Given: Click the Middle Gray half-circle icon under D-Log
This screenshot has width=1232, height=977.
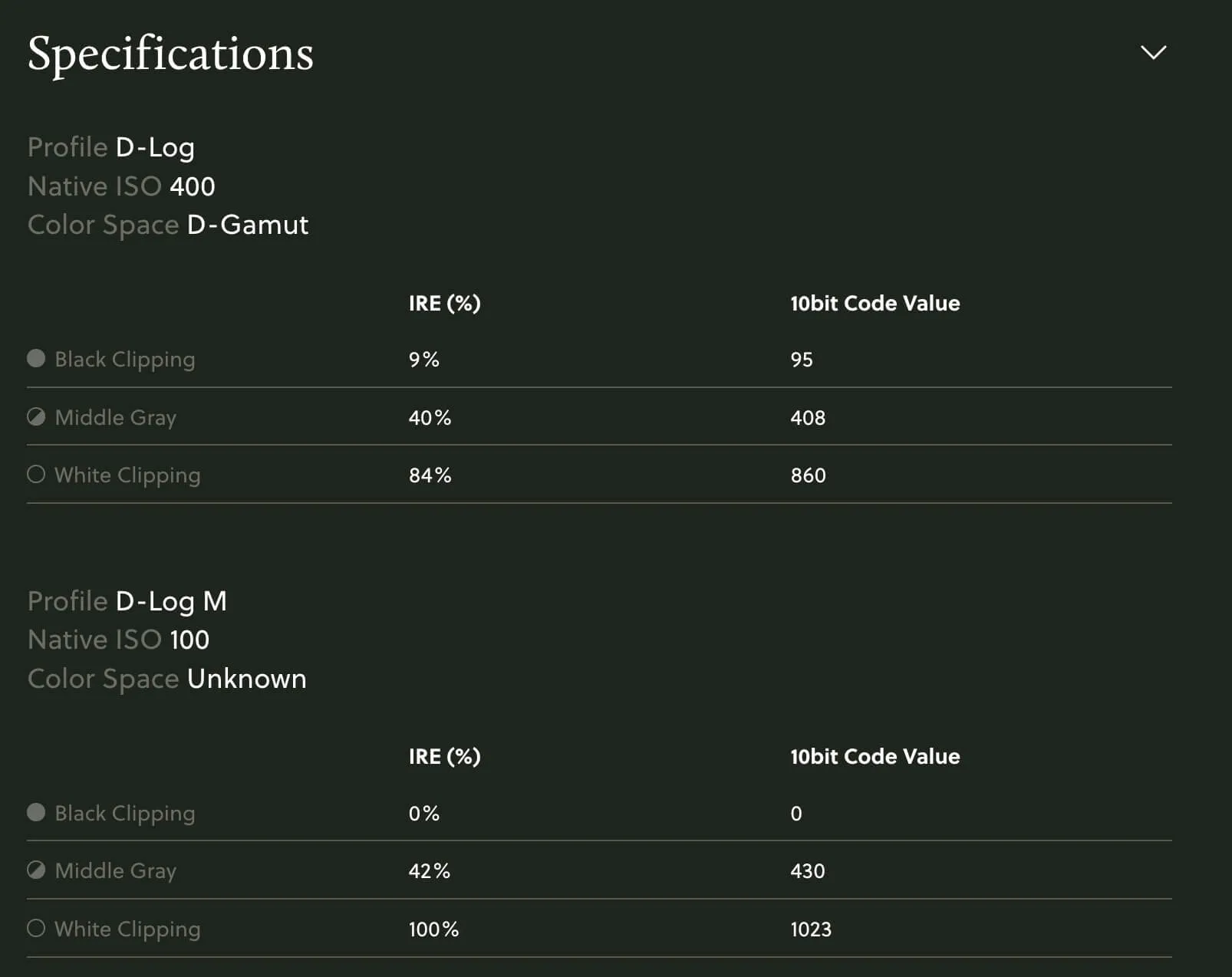Looking at the screenshot, I should 36,416.
